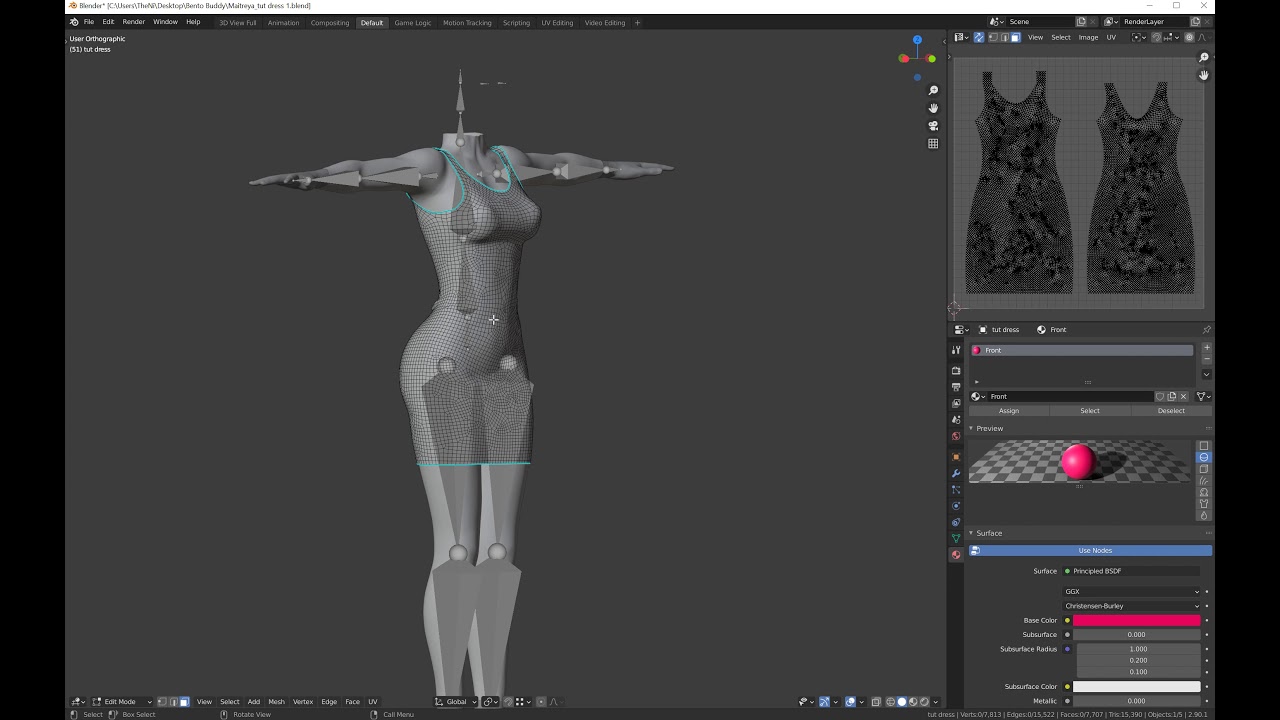Pin the properties editor context

1206,330
